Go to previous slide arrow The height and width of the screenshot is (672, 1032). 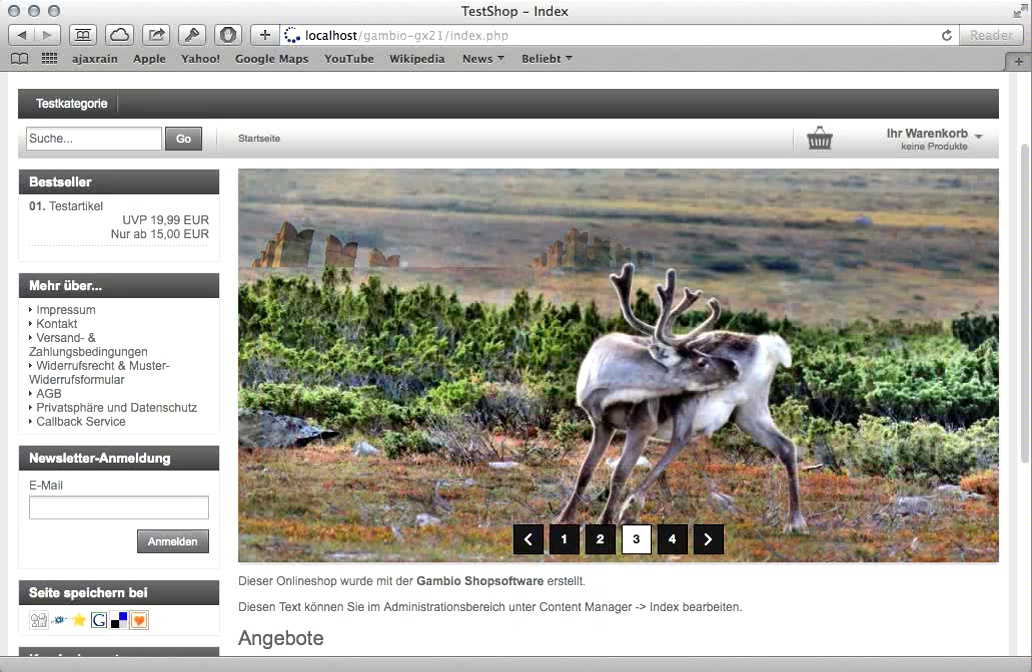click(x=529, y=539)
